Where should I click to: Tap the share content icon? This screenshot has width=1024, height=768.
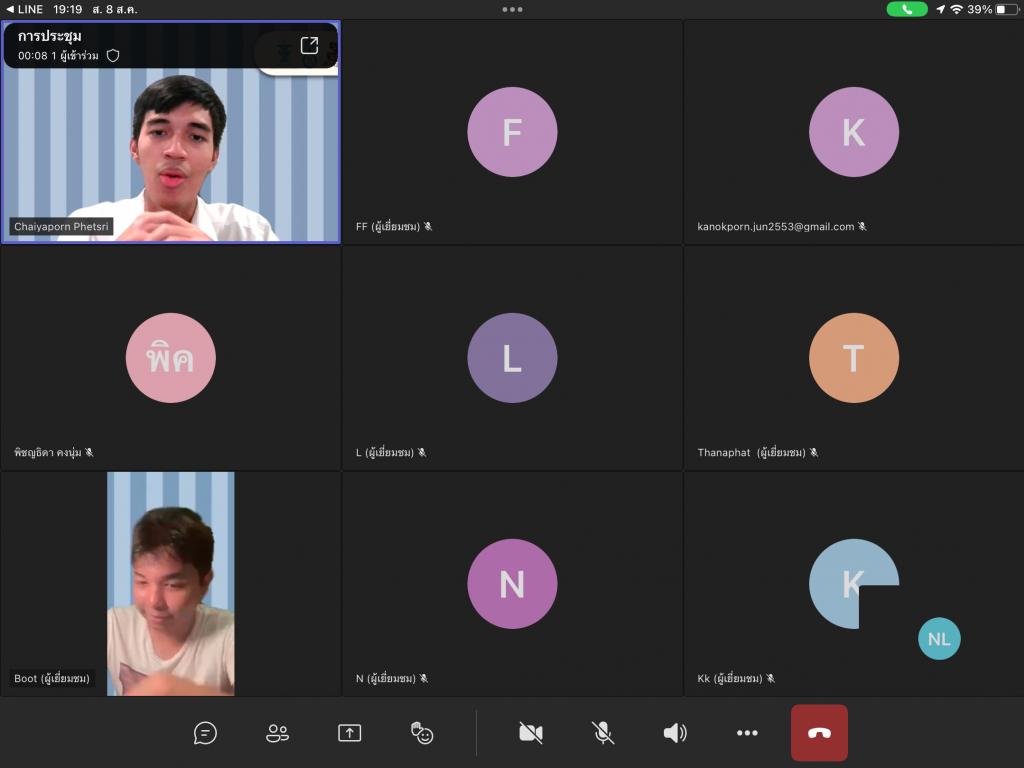[x=349, y=733]
